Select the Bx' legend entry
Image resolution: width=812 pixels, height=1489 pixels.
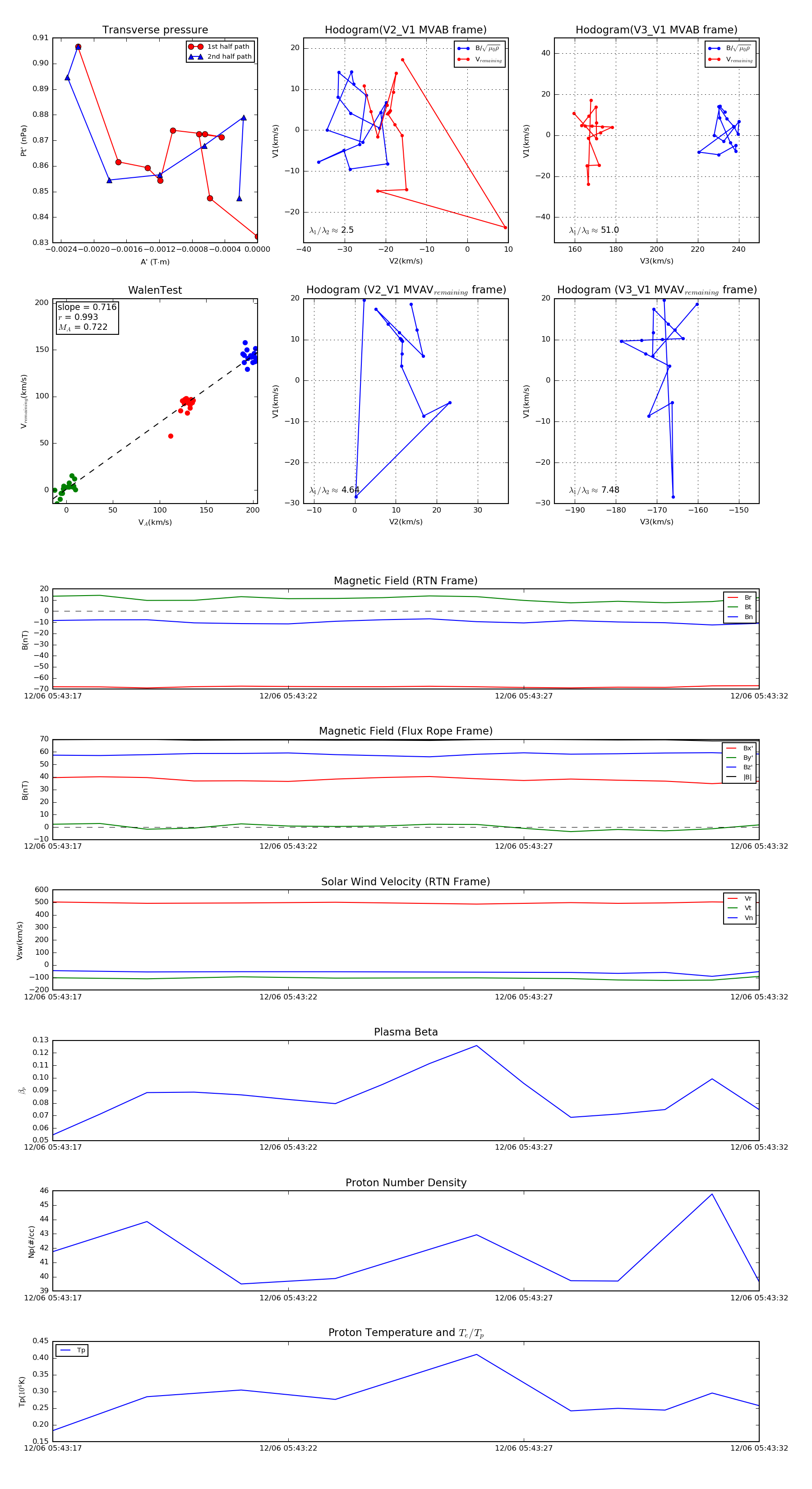[739, 748]
